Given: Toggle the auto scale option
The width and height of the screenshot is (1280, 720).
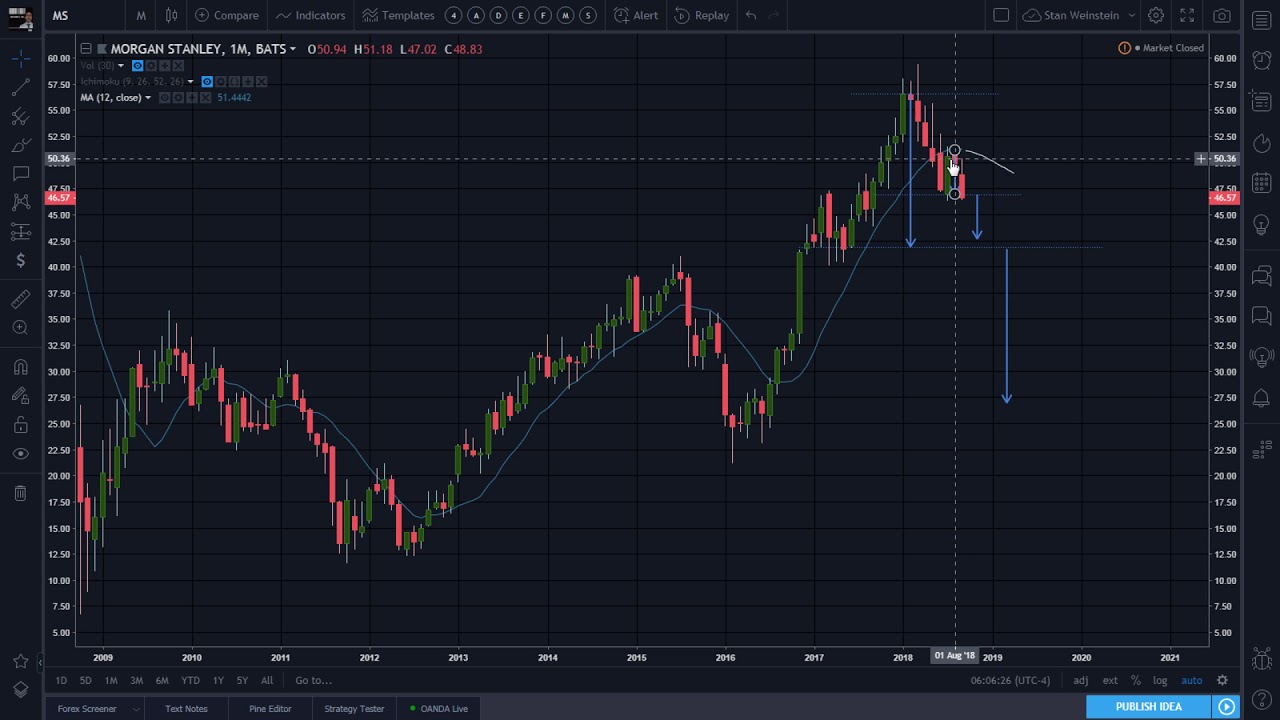Looking at the screenshot, I should pyautogui.click(x=1191, y=680).
